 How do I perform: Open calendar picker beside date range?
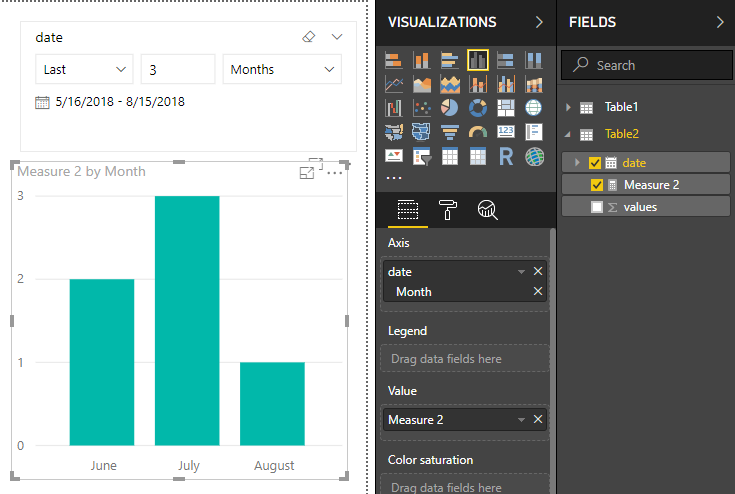pos(42,102)
